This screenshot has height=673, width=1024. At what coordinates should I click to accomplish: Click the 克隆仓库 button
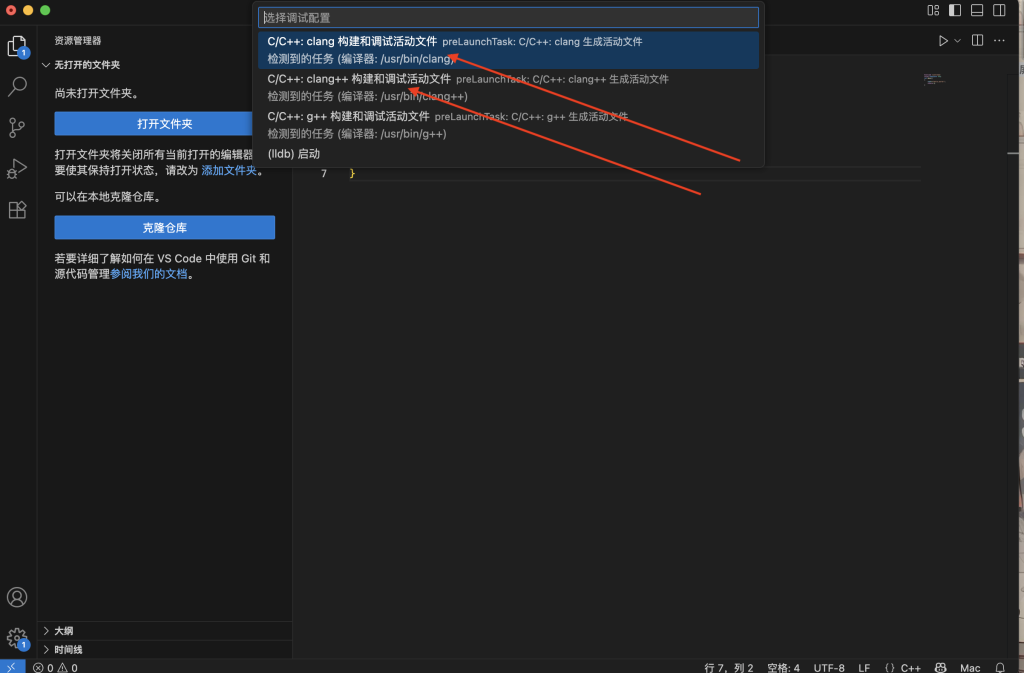(164, 228)
